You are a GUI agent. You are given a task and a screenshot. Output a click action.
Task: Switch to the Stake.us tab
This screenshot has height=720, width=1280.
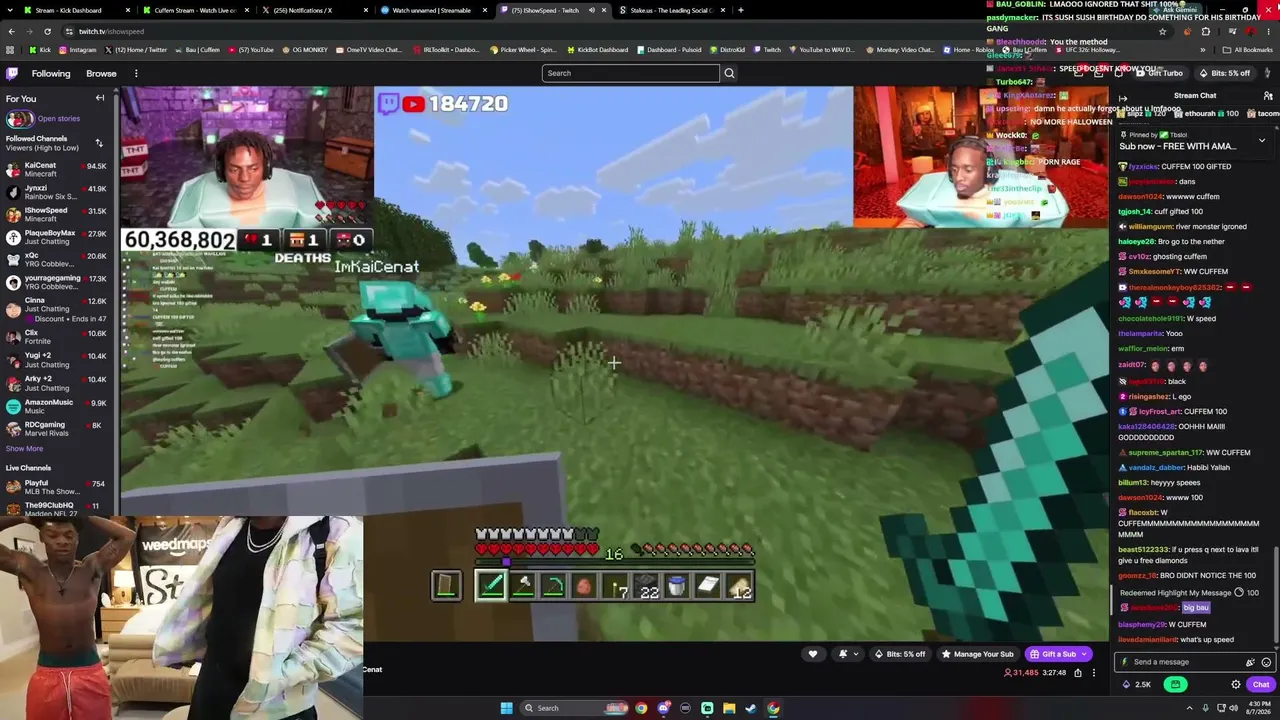(670, 10)
